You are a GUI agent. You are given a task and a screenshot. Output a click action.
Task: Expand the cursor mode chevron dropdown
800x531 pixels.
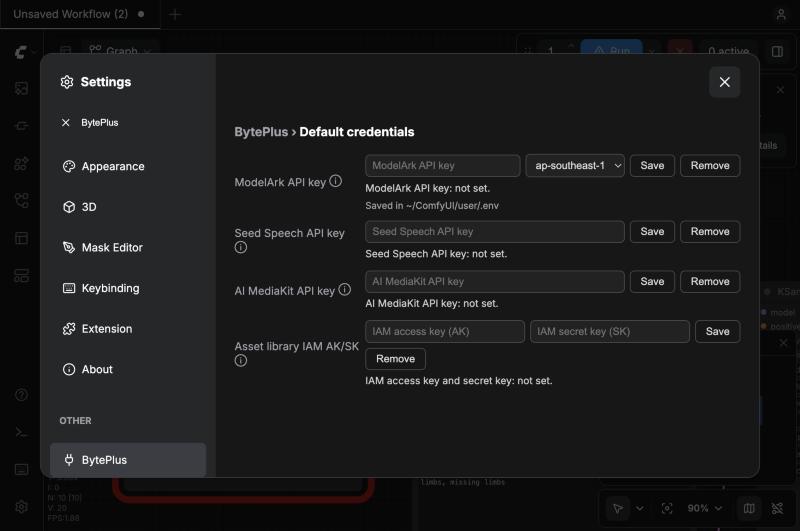point(640,508)
